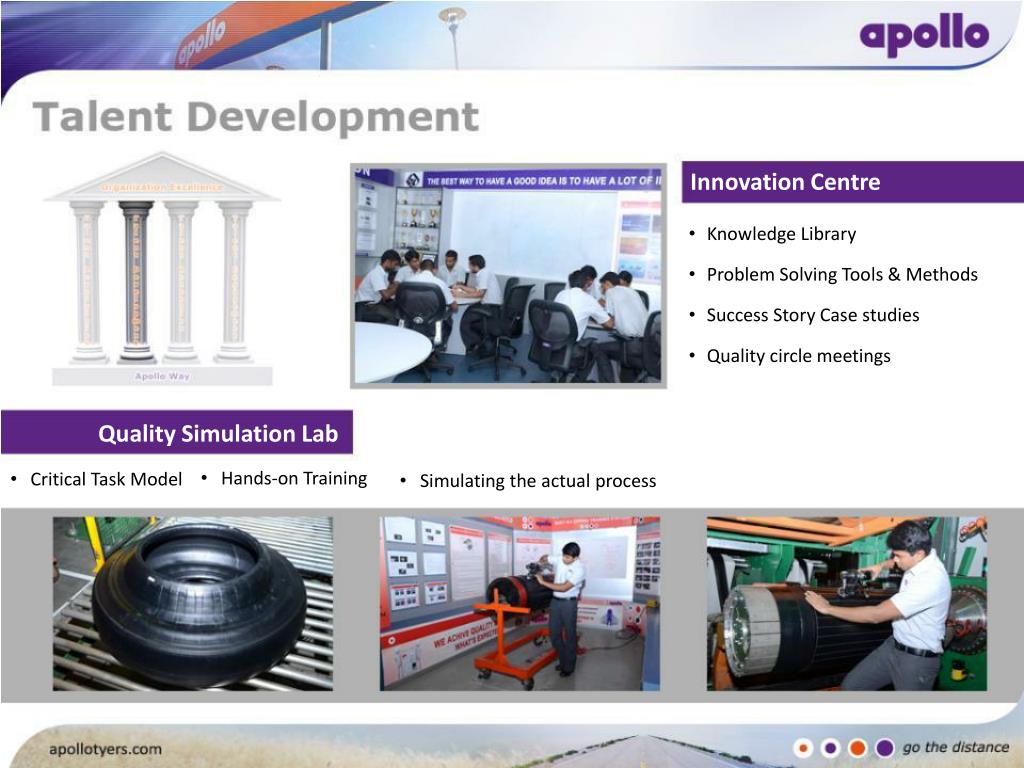Open the innovation classroom photo thumbnail
This screenshot has width=1024, height=768.
508,272
